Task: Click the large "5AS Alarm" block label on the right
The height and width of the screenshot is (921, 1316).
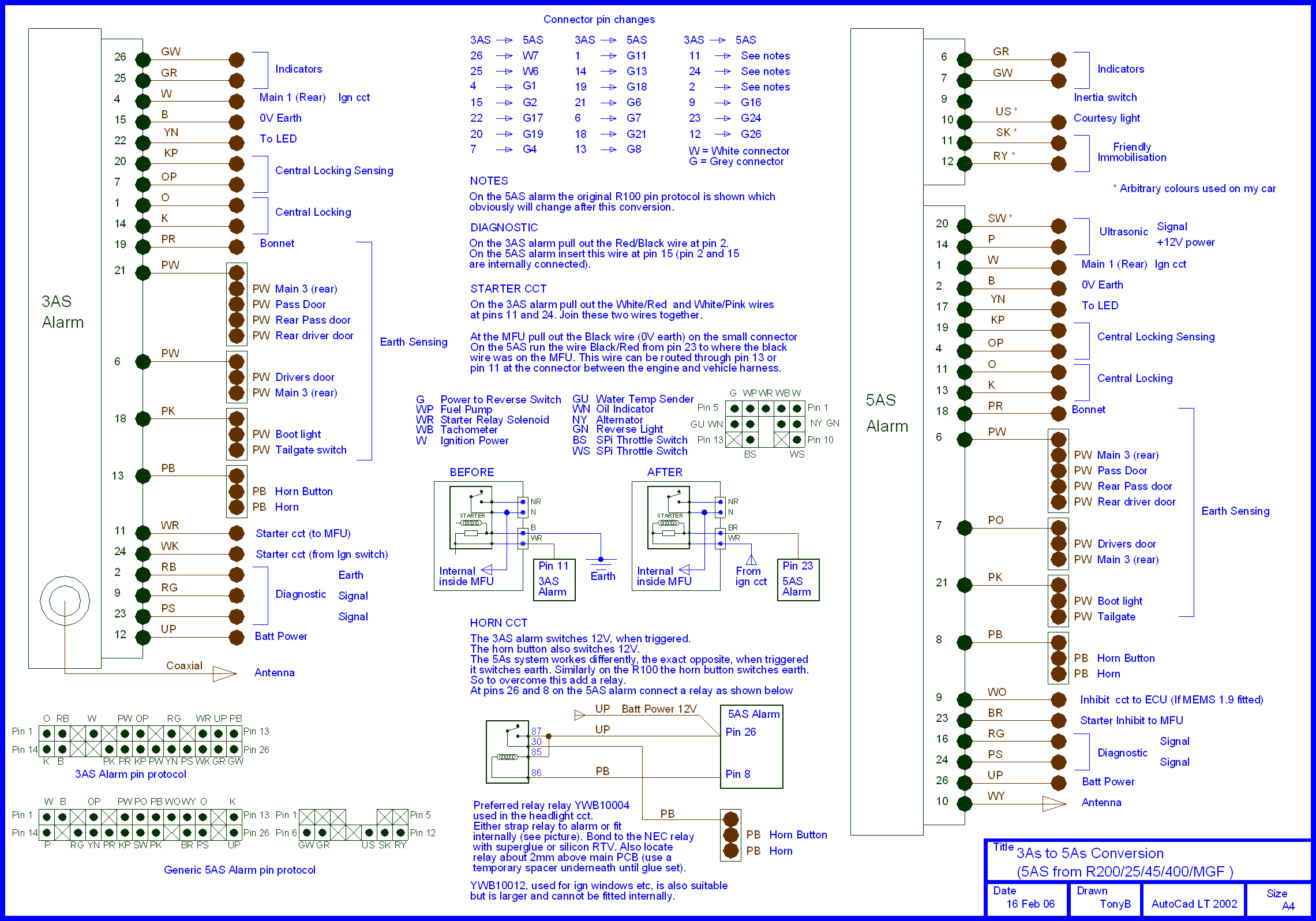Action: click(887, 413)
